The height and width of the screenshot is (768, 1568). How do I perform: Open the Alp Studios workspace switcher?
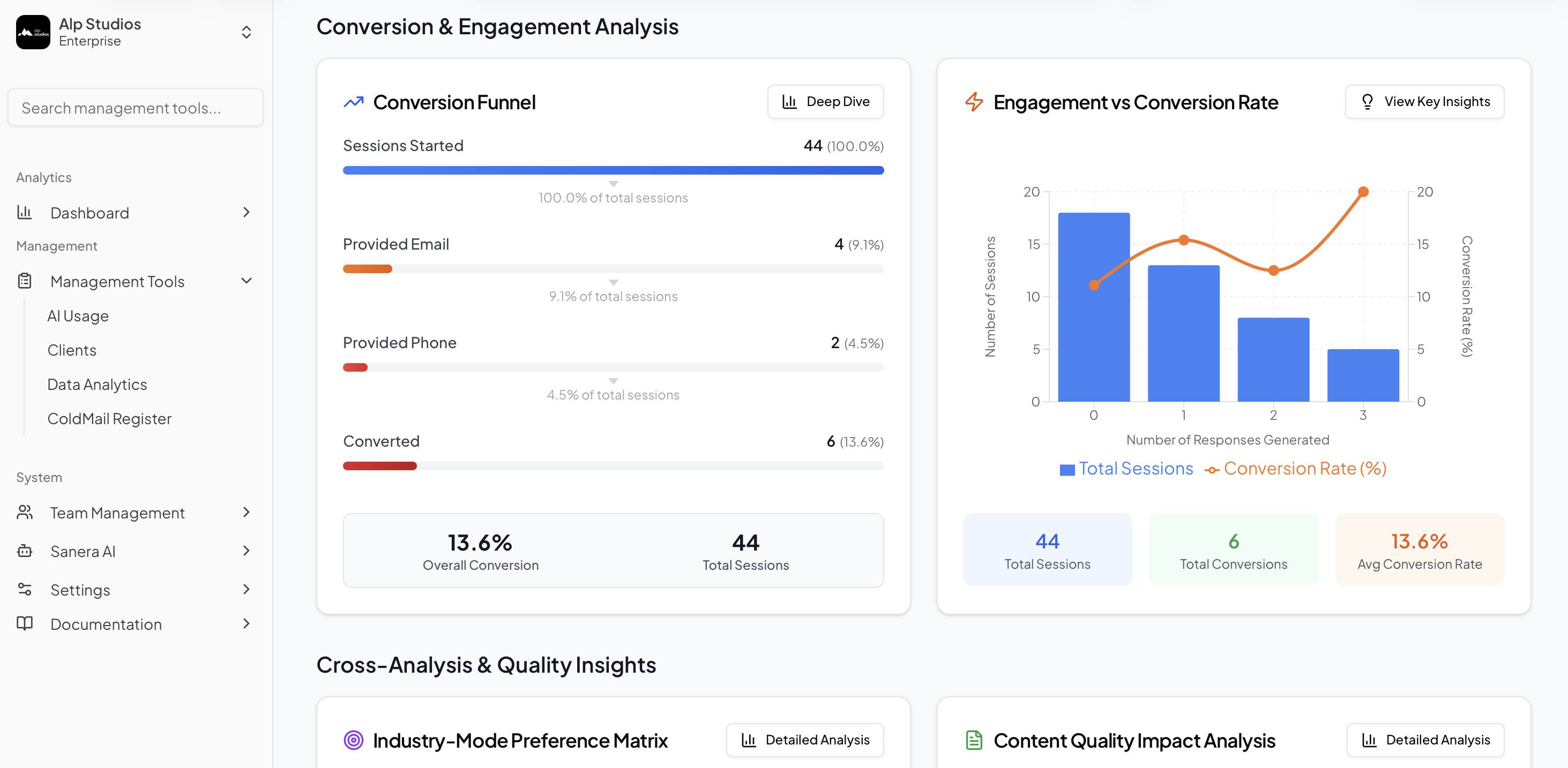(246, 32)
